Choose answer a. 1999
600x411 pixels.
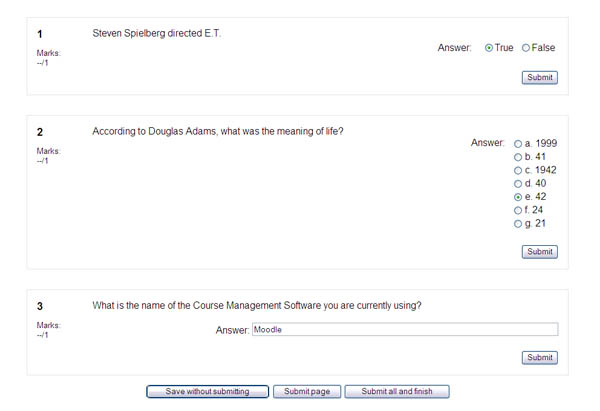pyautogui.click(x=518, y=144)
